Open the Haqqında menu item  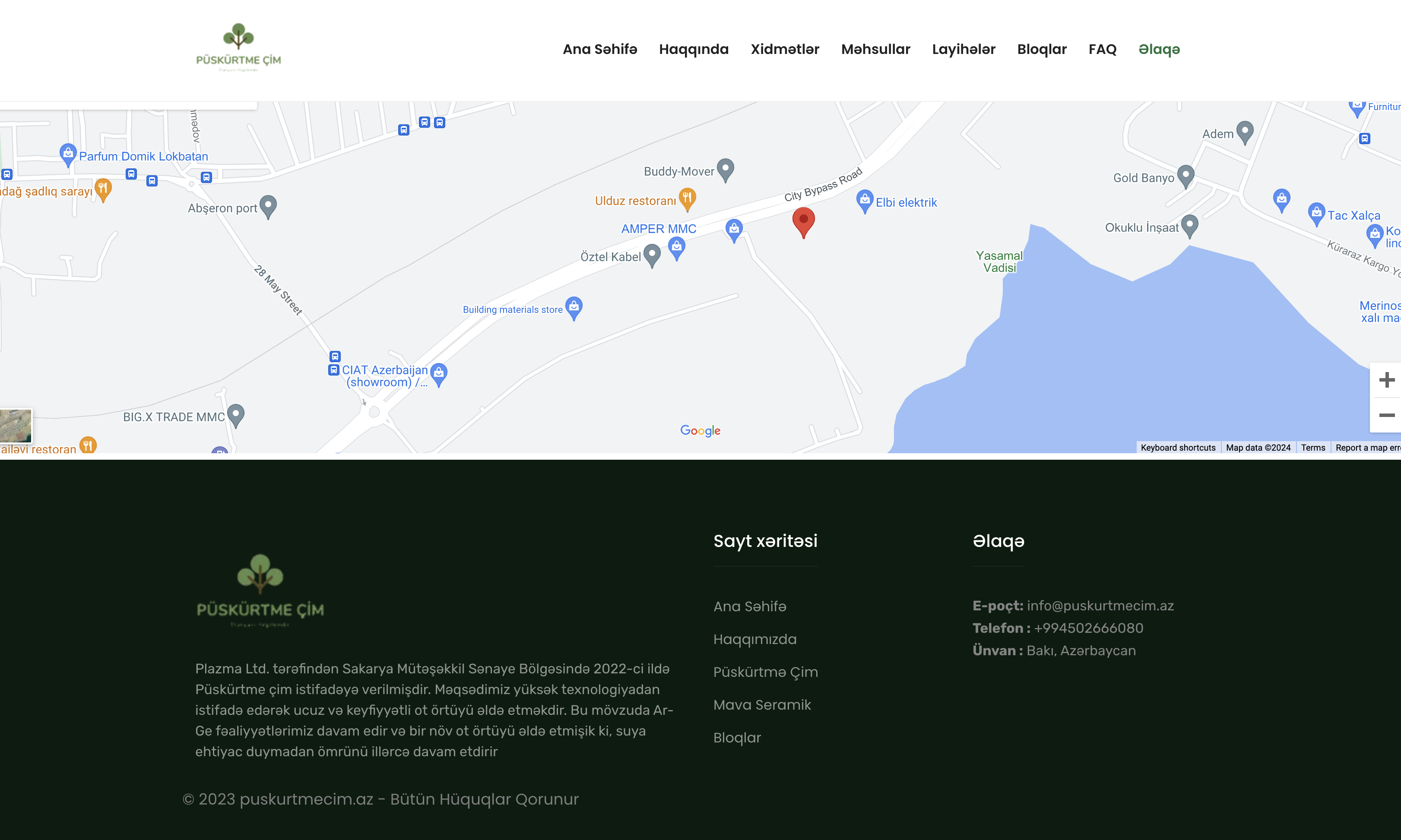(x=693, y=49)
